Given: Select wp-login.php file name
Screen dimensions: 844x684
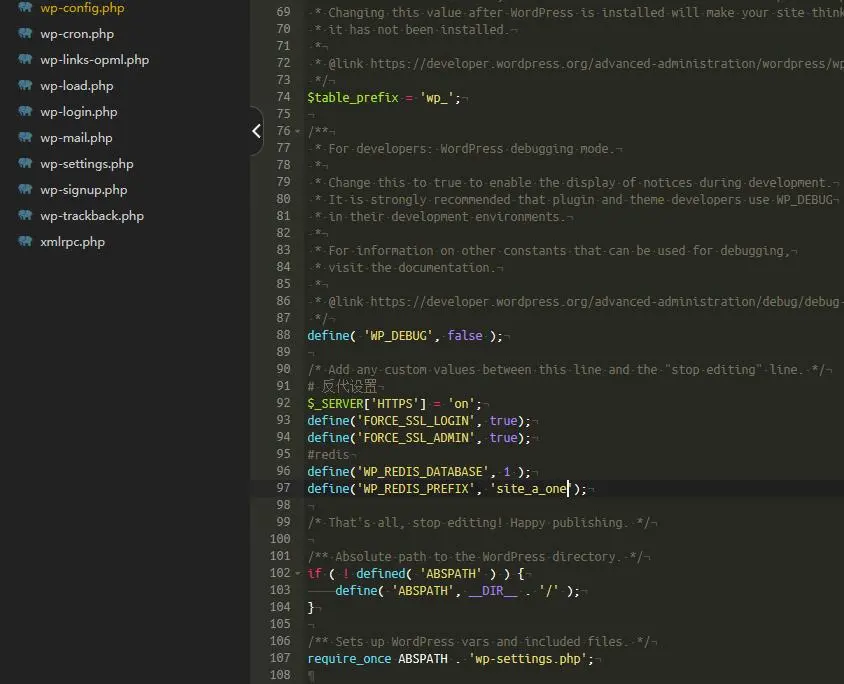Looking at the screenshot, I should [79, 112].
